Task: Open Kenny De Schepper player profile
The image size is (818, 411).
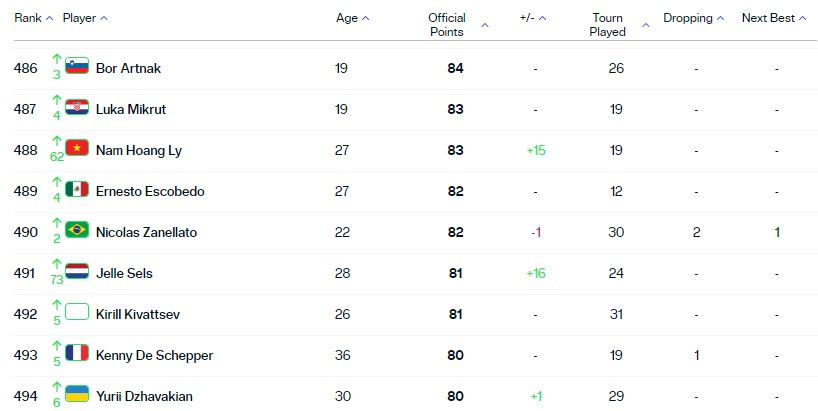Action: pyautogui.click(x=154, y=356)
